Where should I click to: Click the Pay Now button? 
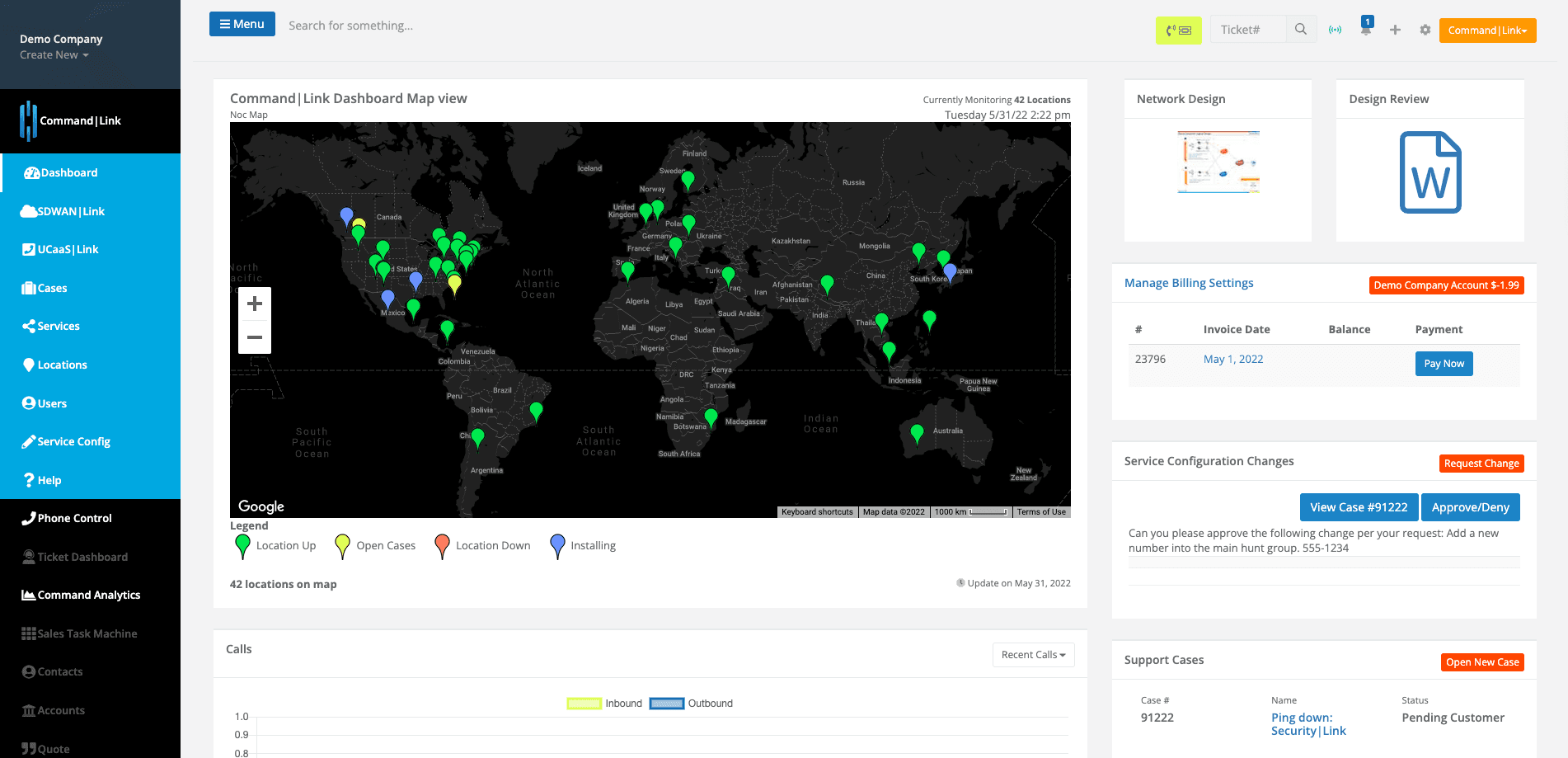tap(1444, 364)
